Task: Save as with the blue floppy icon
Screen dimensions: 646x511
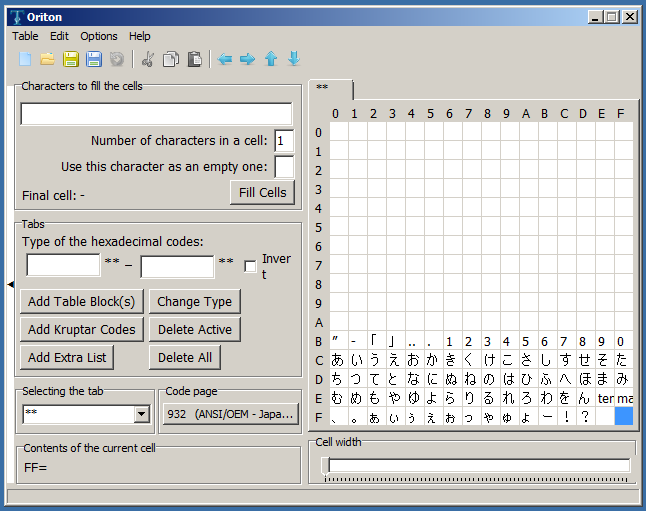Action: pos(94,59)
